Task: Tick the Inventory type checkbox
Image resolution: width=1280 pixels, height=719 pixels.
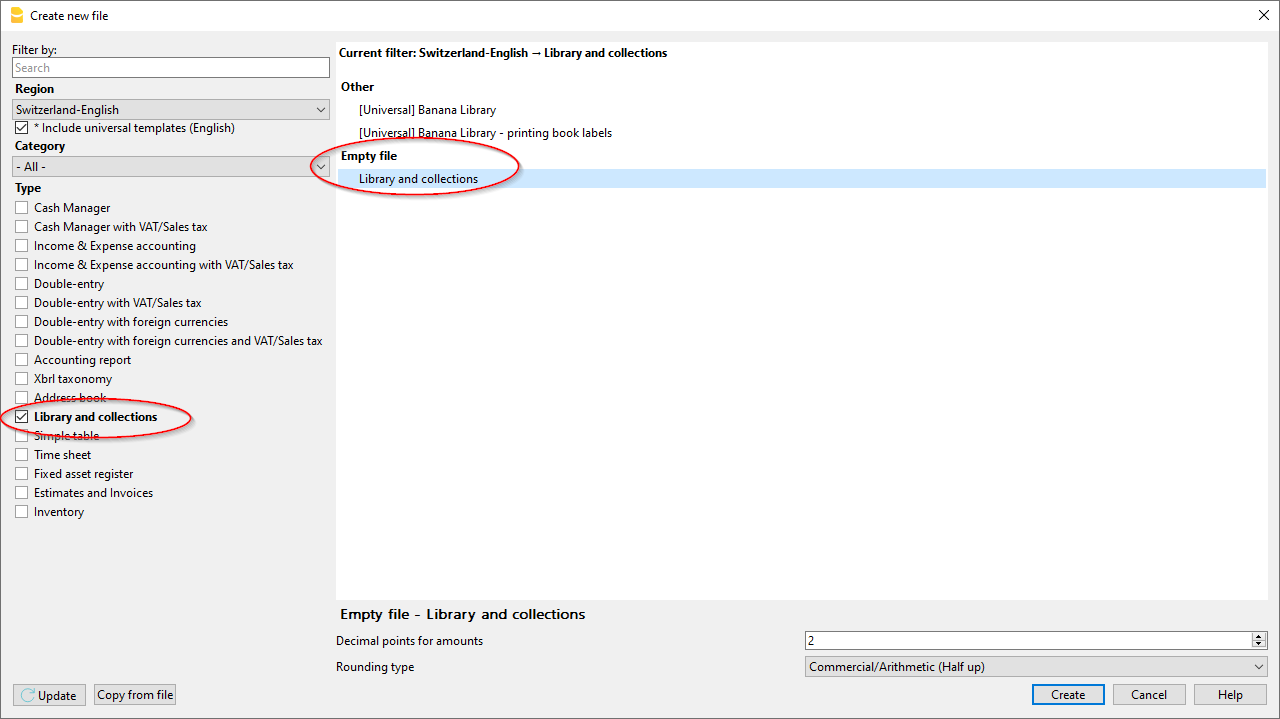Action: [x=22, y=512]
